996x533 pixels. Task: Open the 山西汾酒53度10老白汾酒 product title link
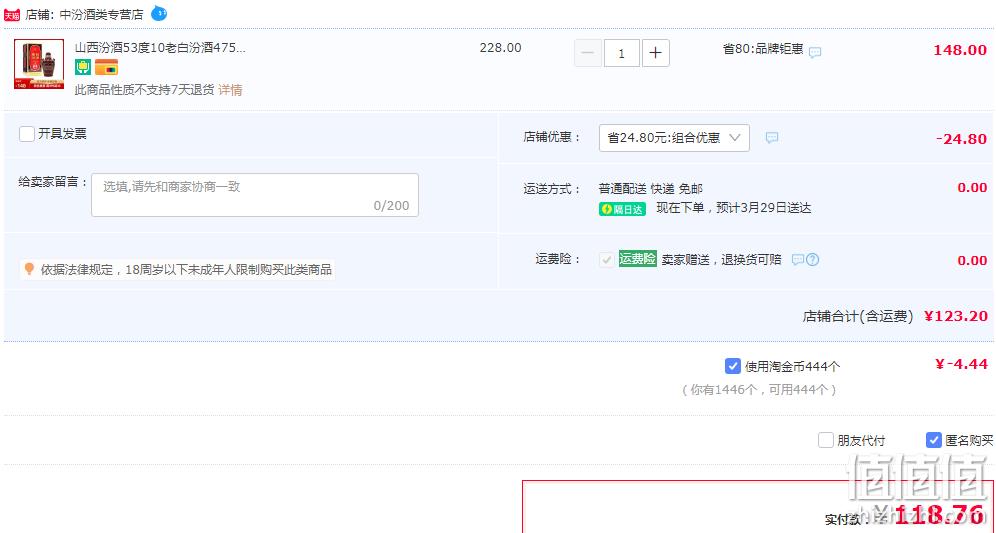[160, 48]
